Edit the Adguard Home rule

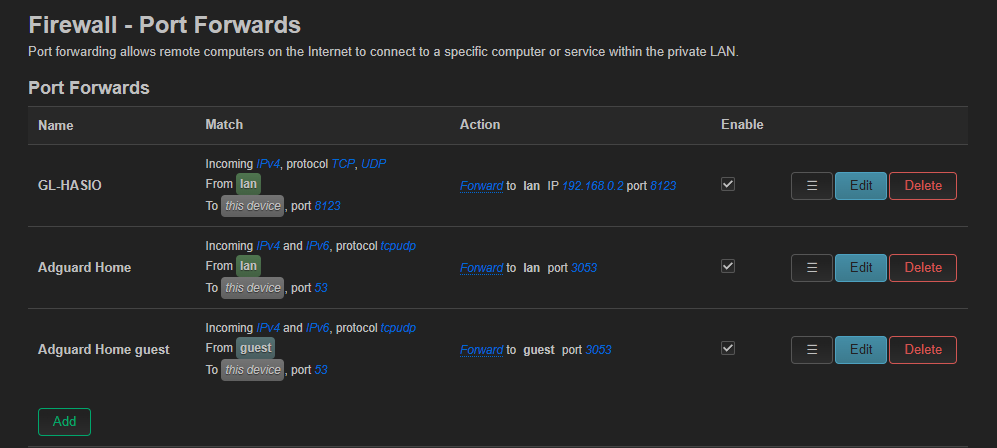pyautogui.click(x=860, y=268)
